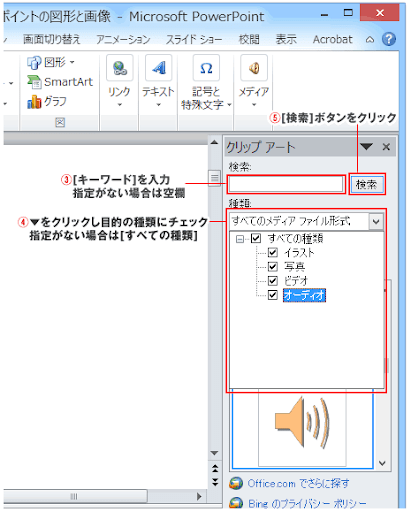411x512 pixels.
Task: Switch to the アニメーション tab
Action: tap(123, 39)
